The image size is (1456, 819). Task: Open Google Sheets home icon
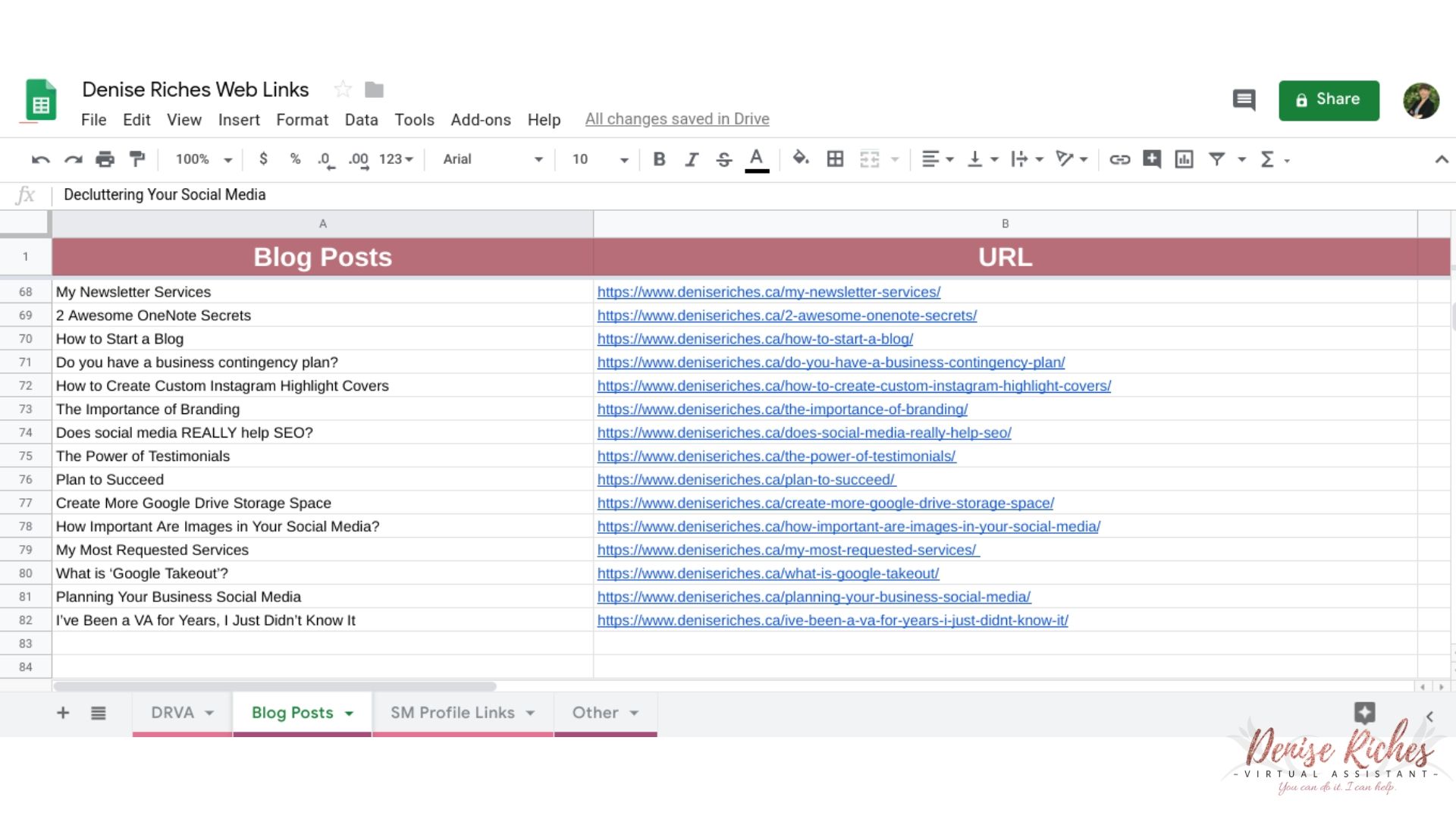(x=41, y=100)
